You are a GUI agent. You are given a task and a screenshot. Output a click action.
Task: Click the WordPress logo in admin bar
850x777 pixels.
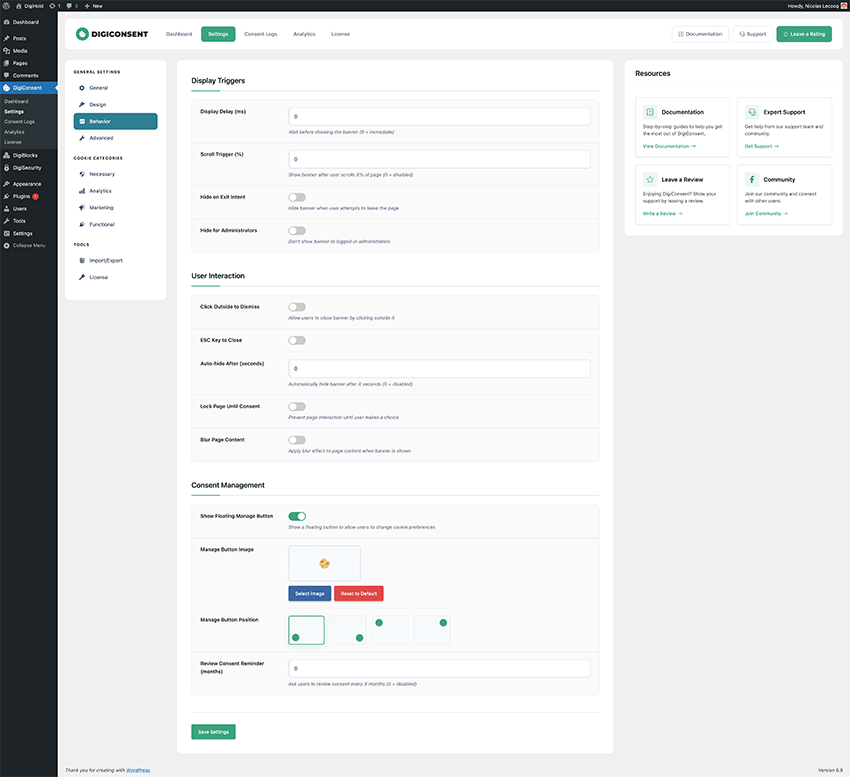7,5
